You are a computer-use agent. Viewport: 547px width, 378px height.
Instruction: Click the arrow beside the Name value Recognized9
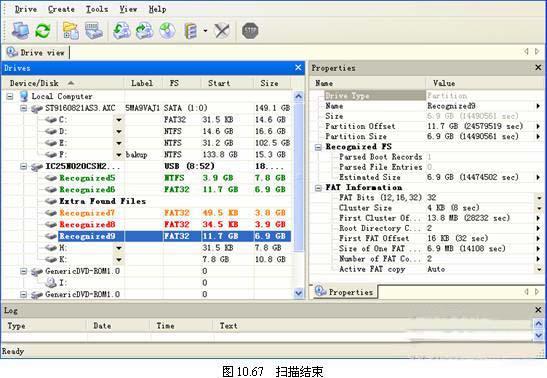point(538,106)
